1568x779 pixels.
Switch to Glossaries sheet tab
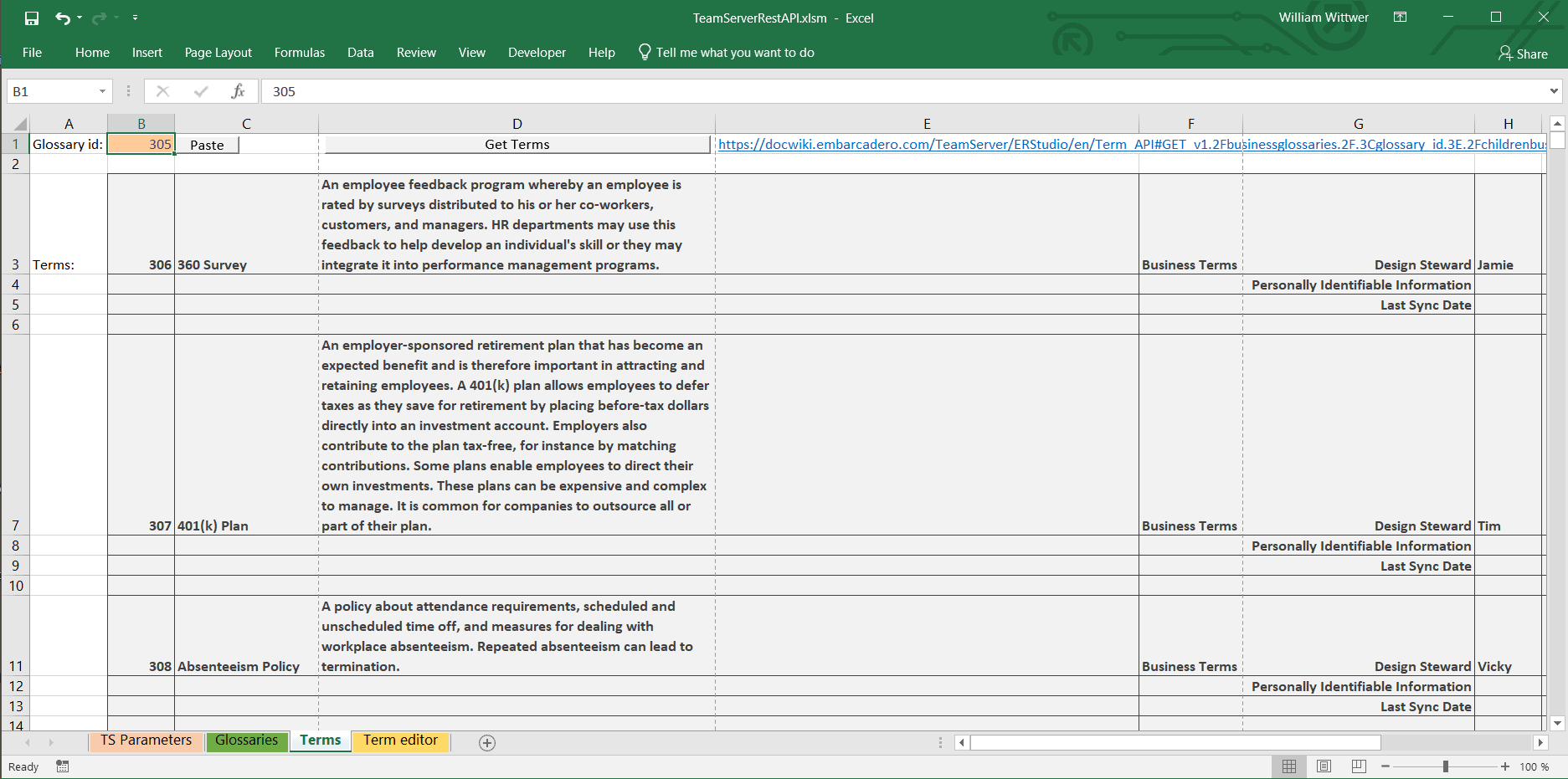(246, 741)
